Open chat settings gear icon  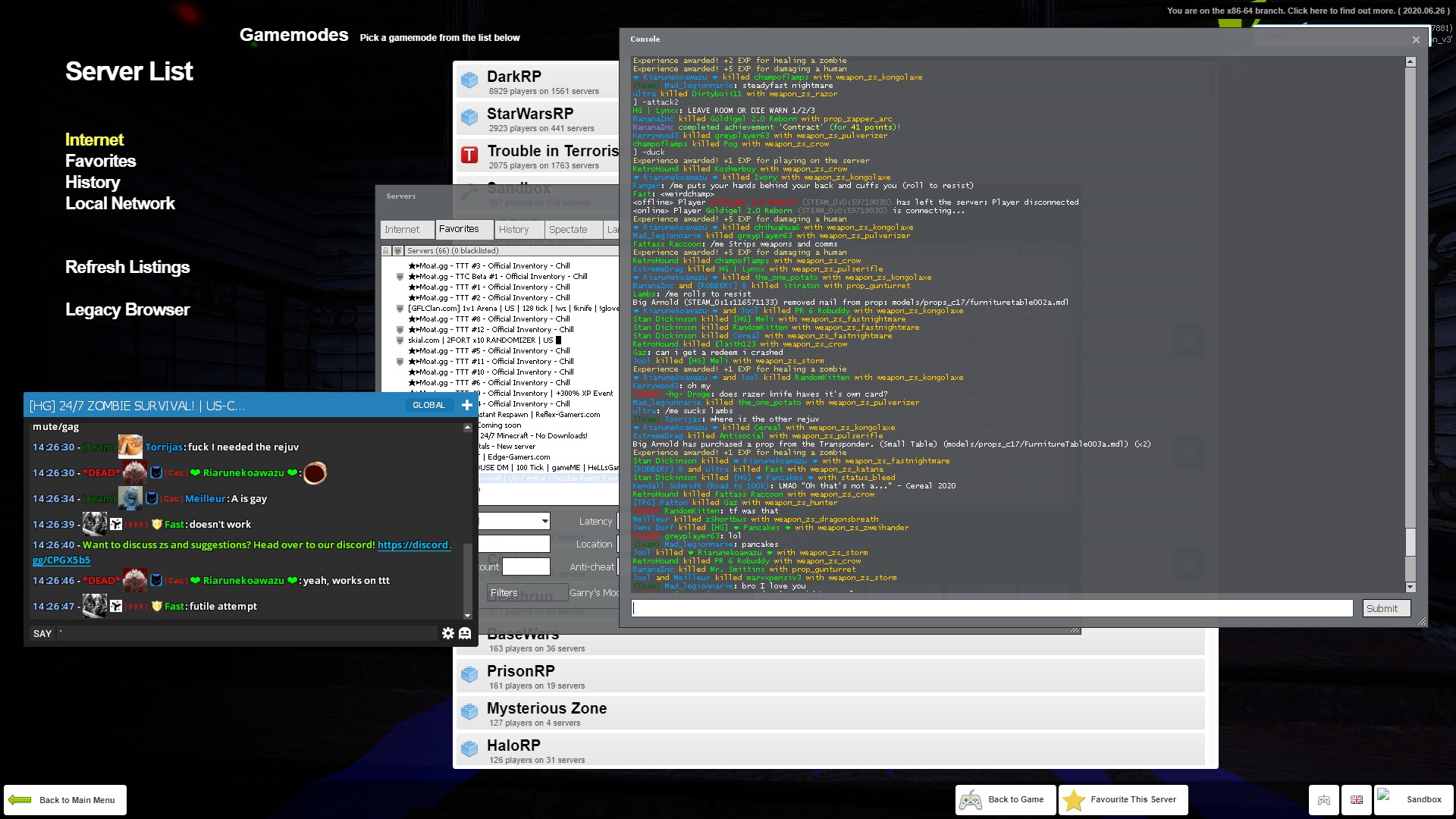[x=448, y=633]
